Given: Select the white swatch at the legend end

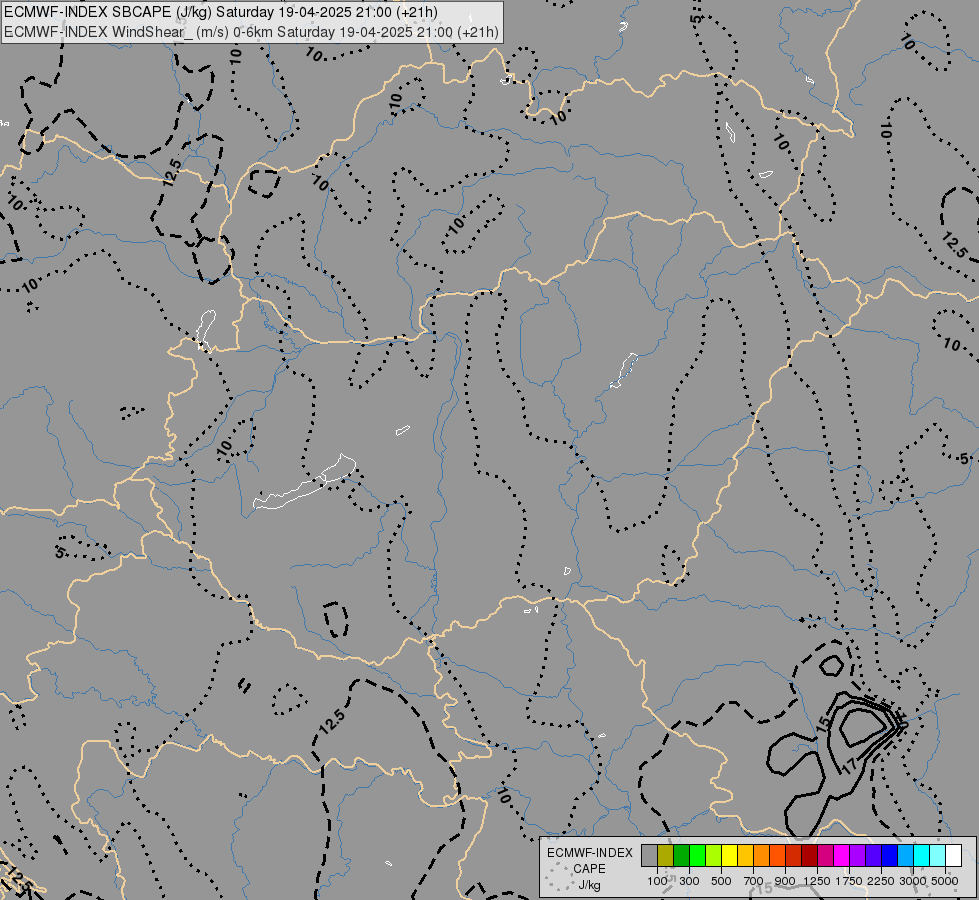Looking at the screenshot, I should pyautogui.click(x=953, y=856).
